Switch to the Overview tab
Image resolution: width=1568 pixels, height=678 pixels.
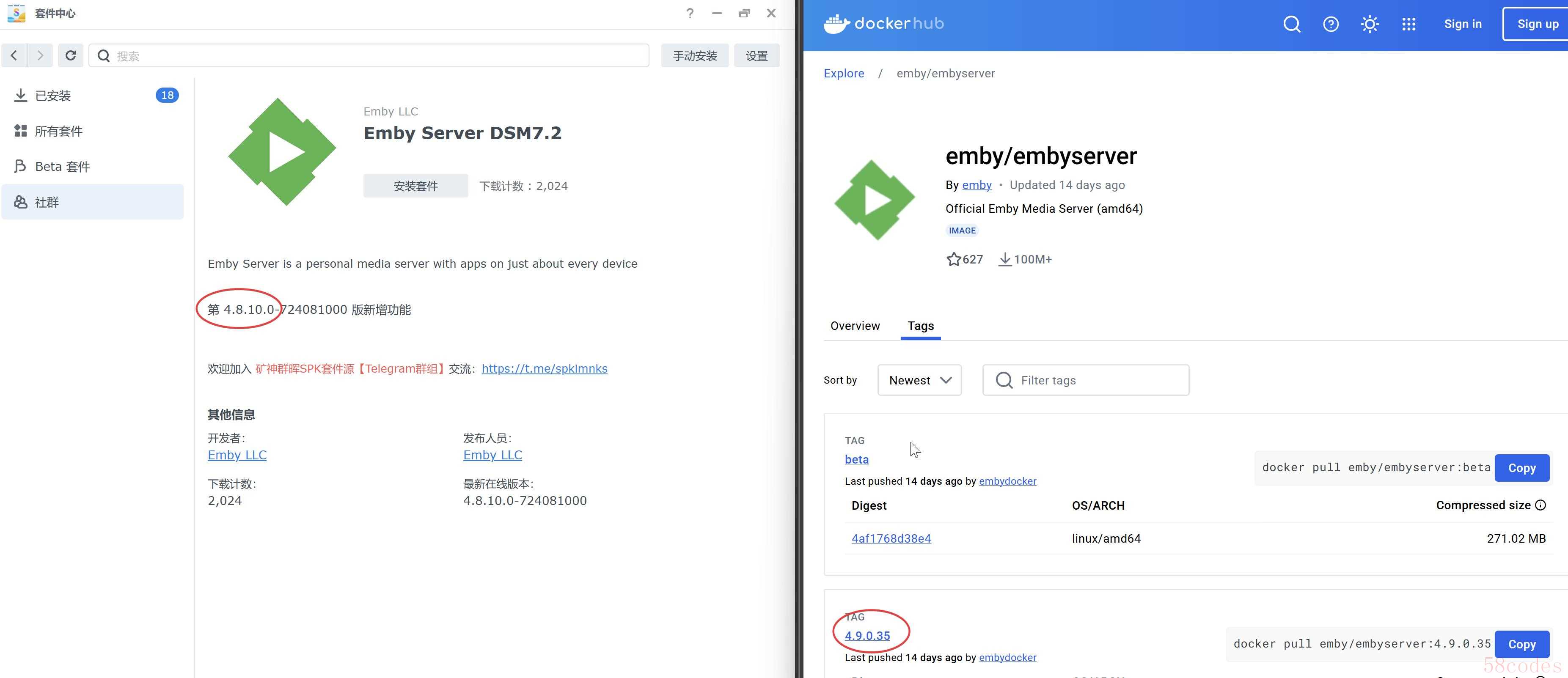tap(855, 326)
